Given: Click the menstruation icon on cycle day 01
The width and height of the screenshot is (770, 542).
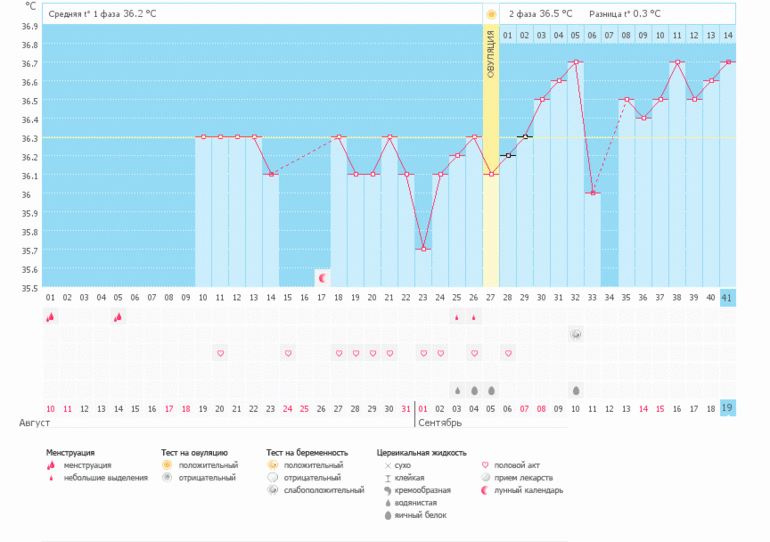Looking at the screenshot, I should 50,317.
